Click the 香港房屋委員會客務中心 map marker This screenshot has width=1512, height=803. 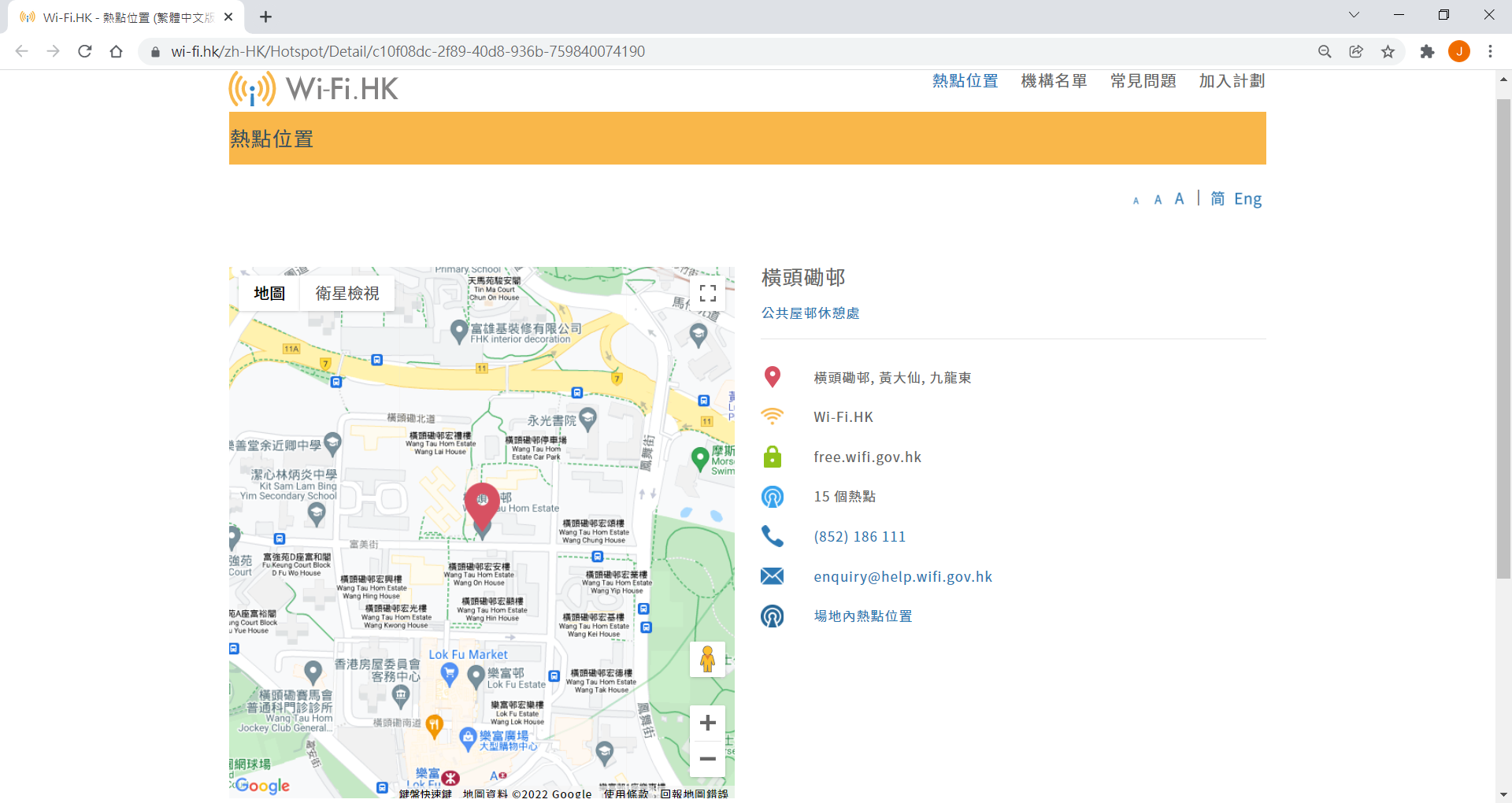(x=402, y=696)
